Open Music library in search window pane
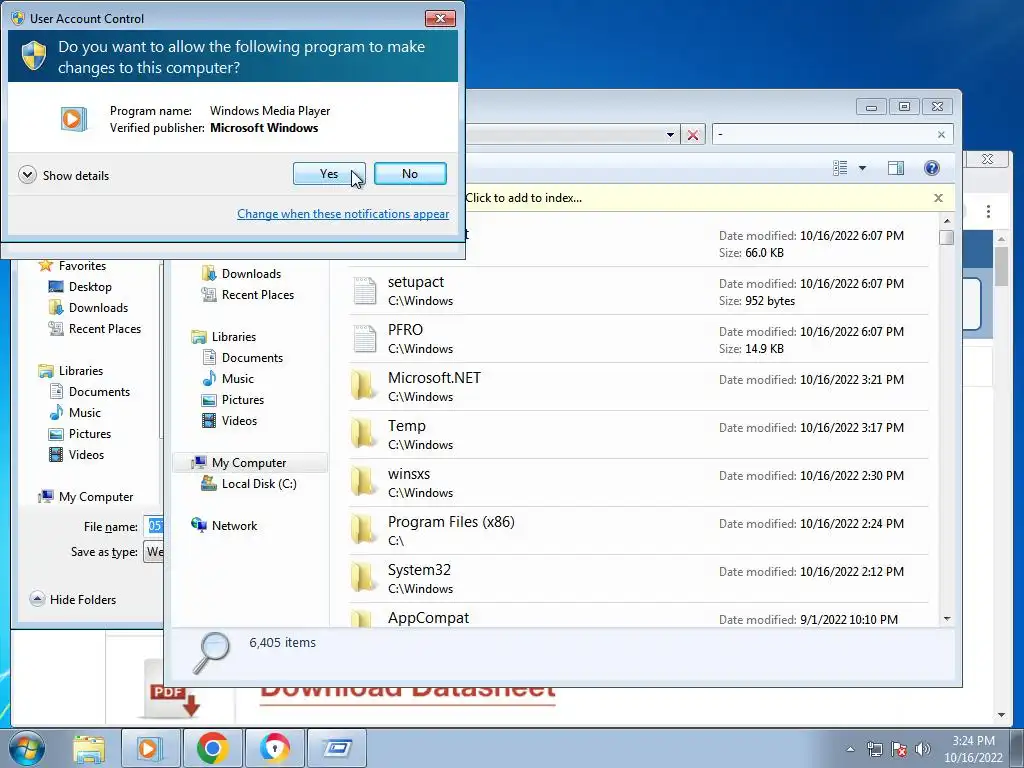Viewport: 1024px width, 768px height. coord(229,379)
